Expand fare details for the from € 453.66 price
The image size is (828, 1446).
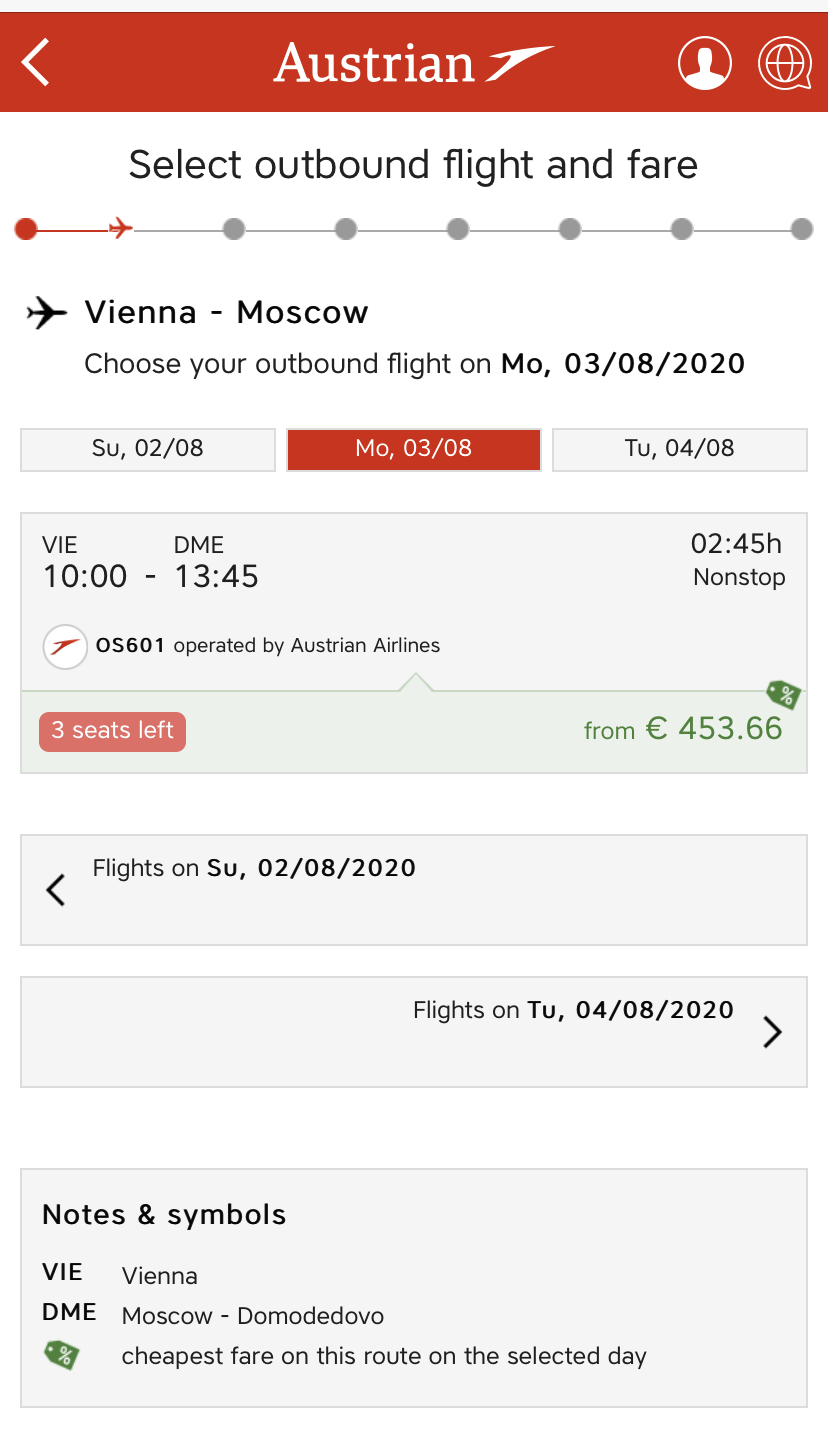(x=712, y=729)
